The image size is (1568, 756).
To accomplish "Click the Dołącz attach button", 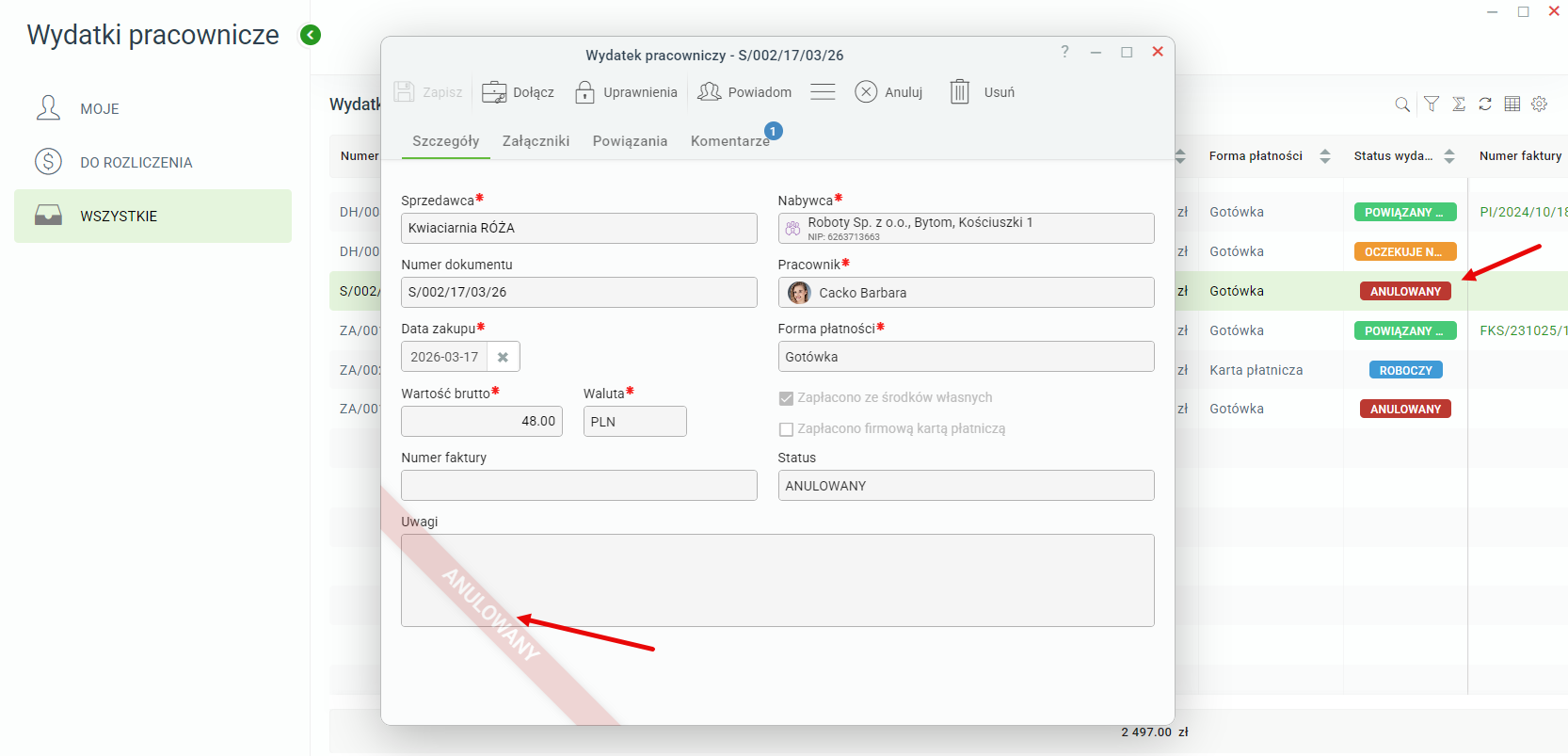I will (x=519, y=92).
